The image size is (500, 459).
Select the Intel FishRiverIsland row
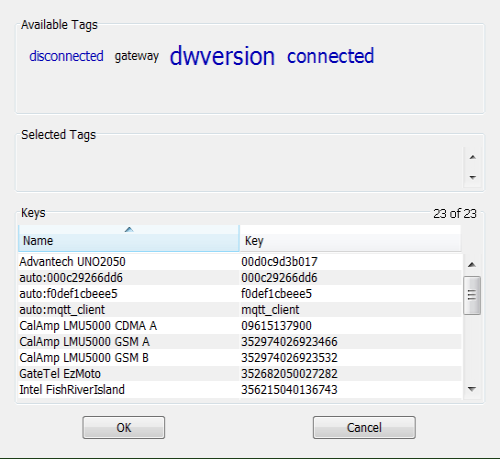coord(240,390)
